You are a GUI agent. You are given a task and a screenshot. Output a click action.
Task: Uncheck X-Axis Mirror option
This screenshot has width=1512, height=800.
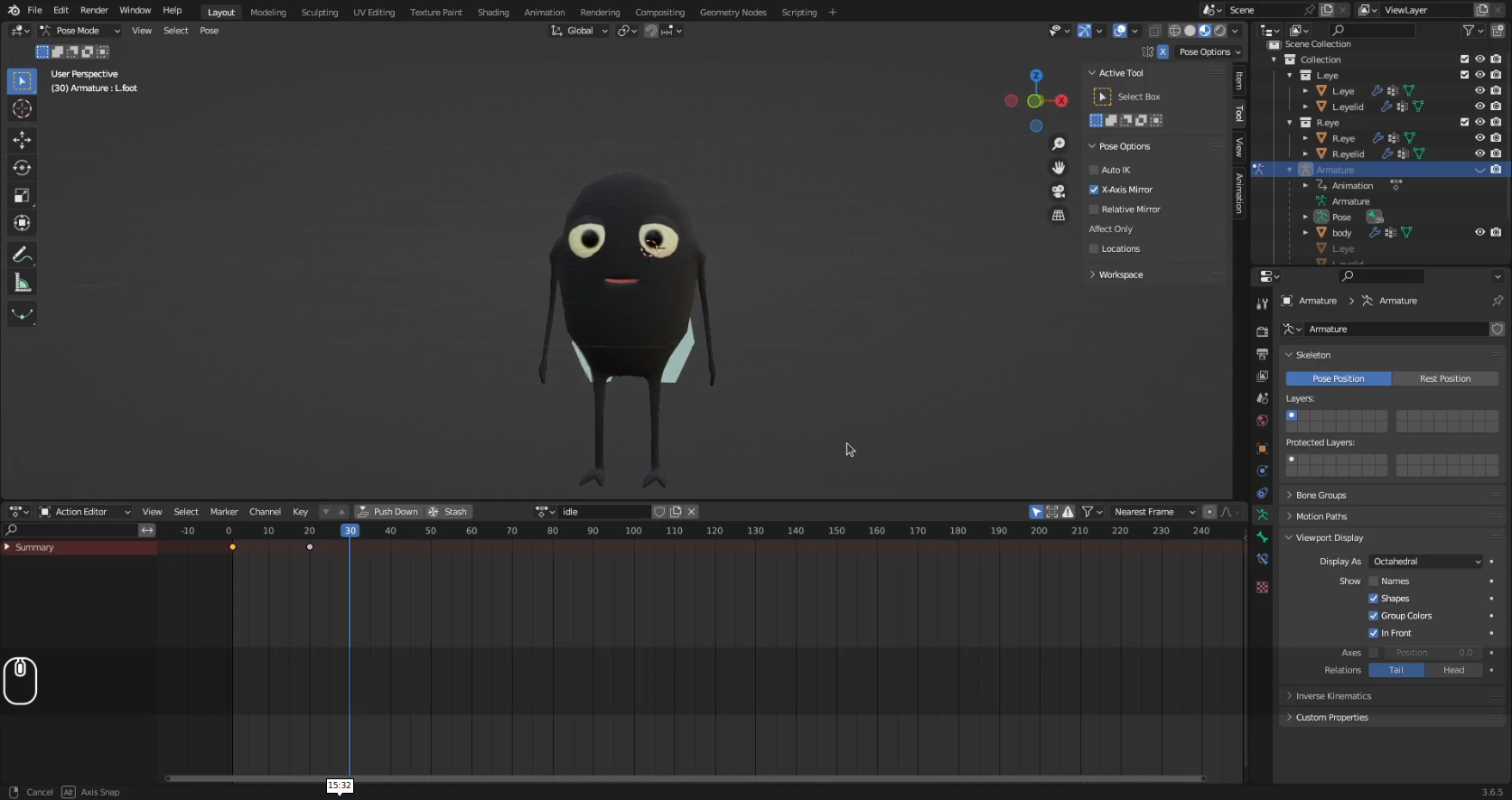point(1094,190)
